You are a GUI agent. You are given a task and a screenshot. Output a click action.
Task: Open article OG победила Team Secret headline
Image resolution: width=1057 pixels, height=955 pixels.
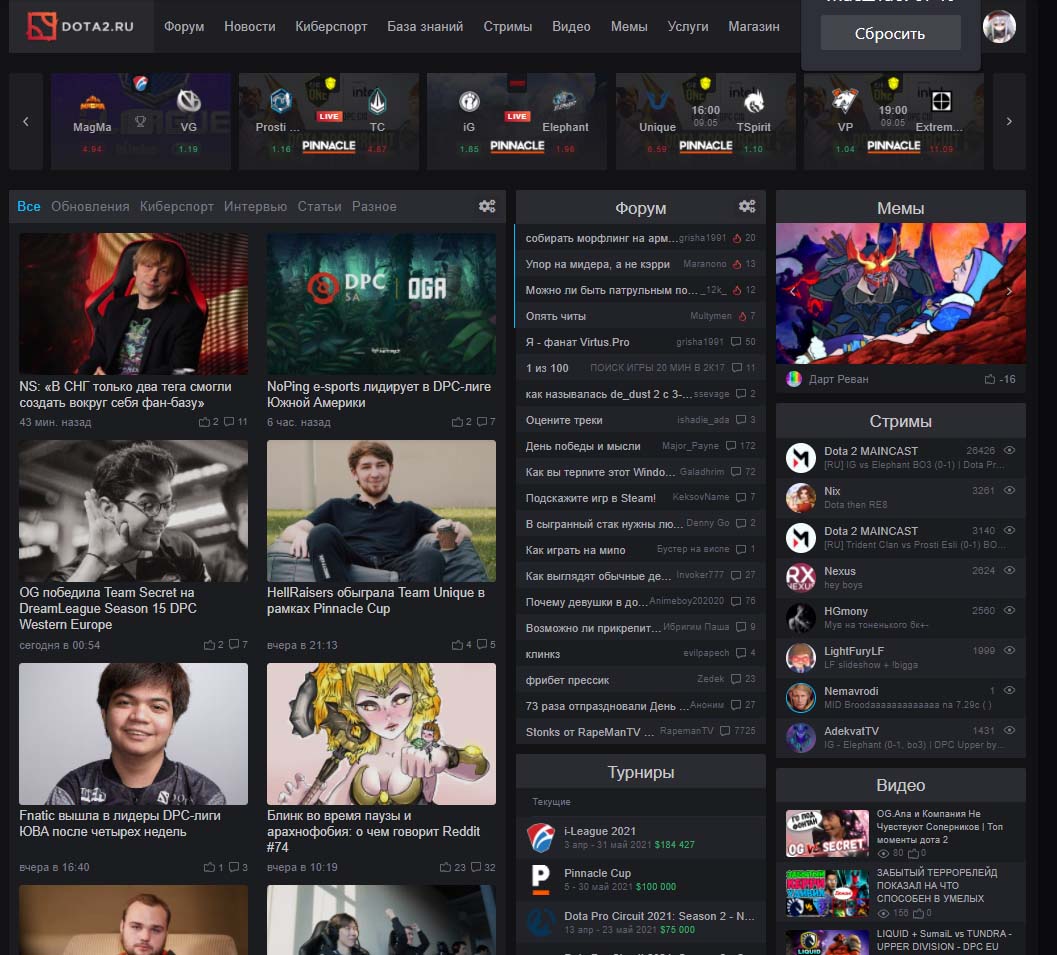(108, 609)
